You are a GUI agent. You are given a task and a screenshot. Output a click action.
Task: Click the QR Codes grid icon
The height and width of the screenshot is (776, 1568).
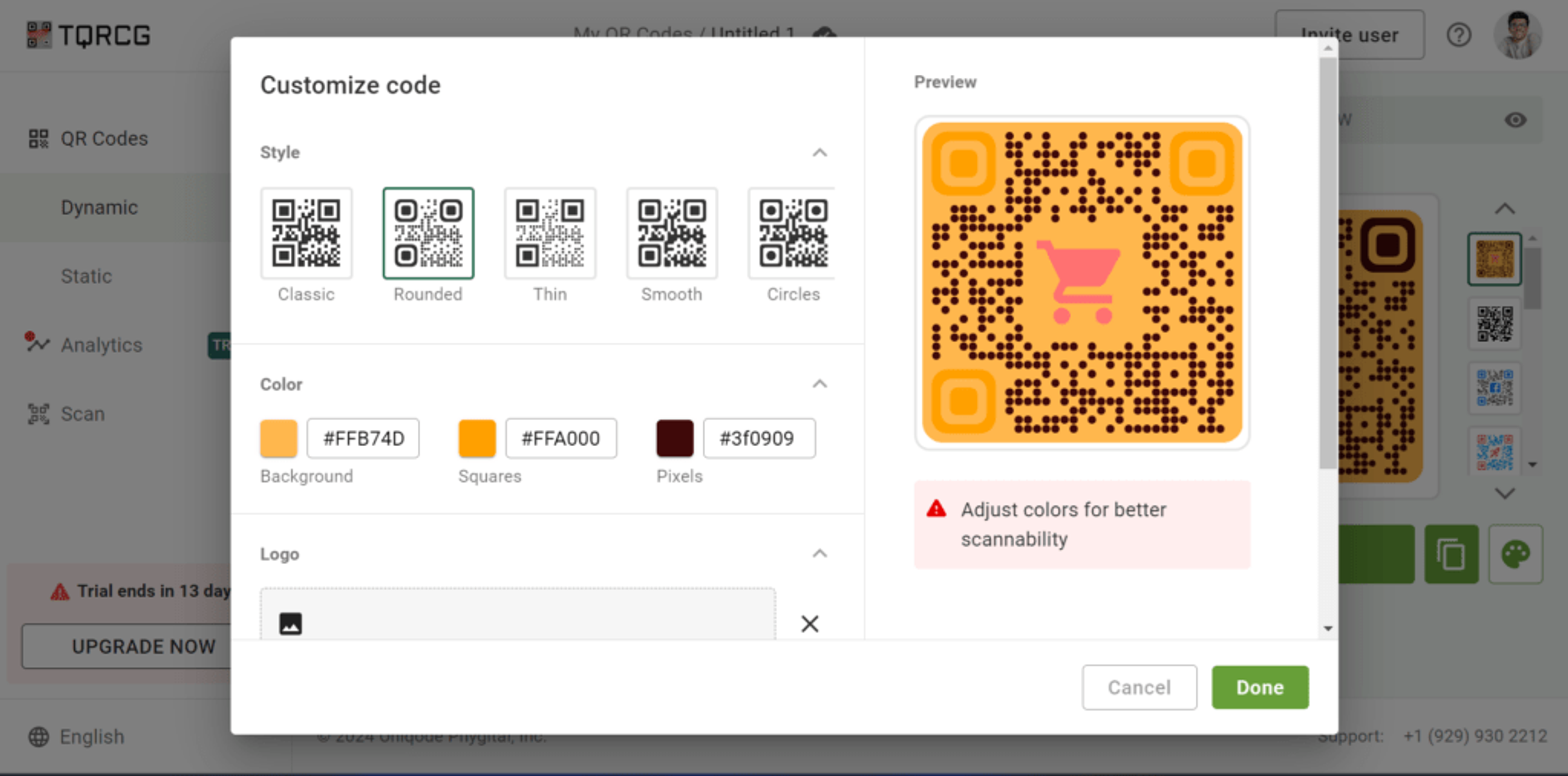(38, 138)
